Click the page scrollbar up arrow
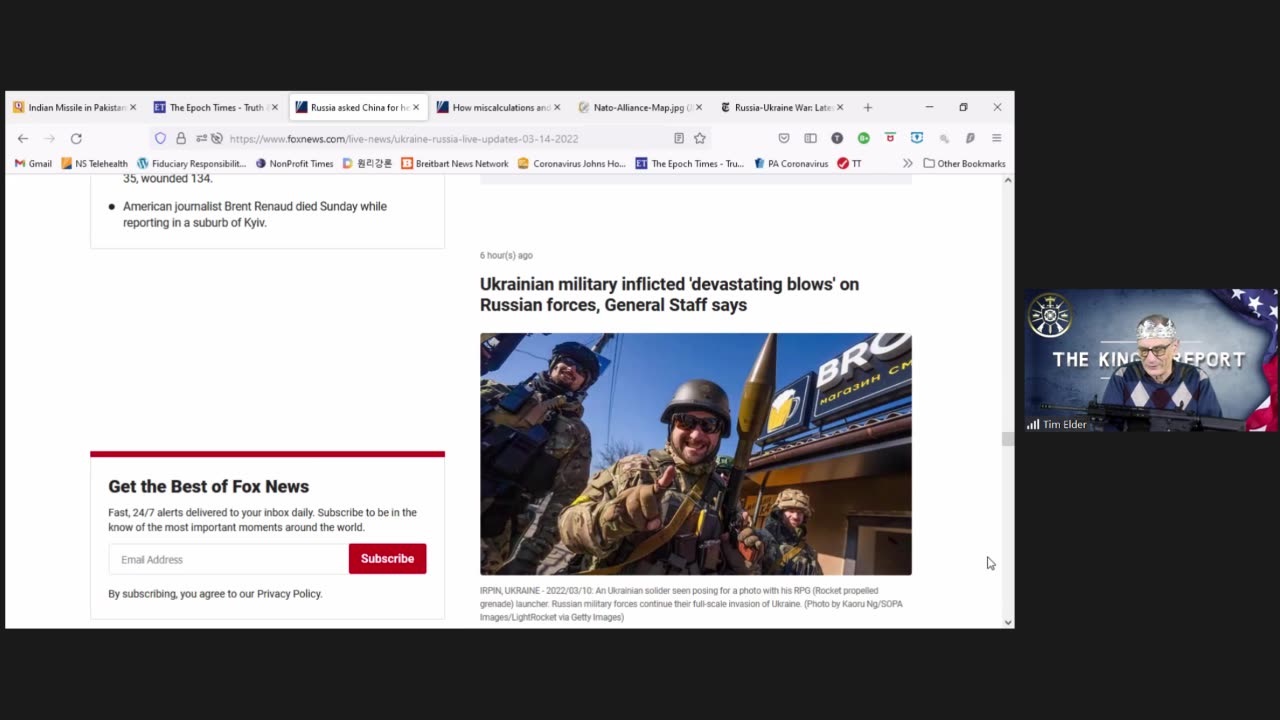This screenshot has height=720, width=1280. 1007,180
